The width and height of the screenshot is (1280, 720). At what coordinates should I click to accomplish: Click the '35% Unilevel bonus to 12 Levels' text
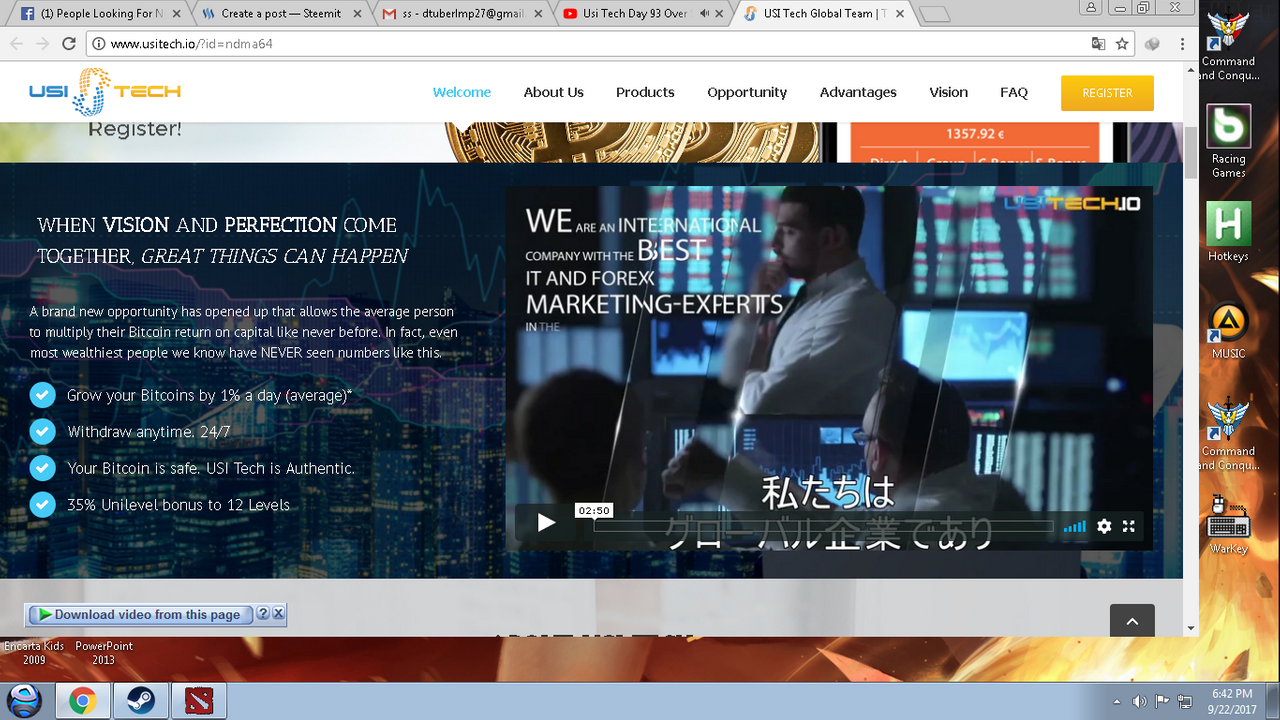click(178, 505)
